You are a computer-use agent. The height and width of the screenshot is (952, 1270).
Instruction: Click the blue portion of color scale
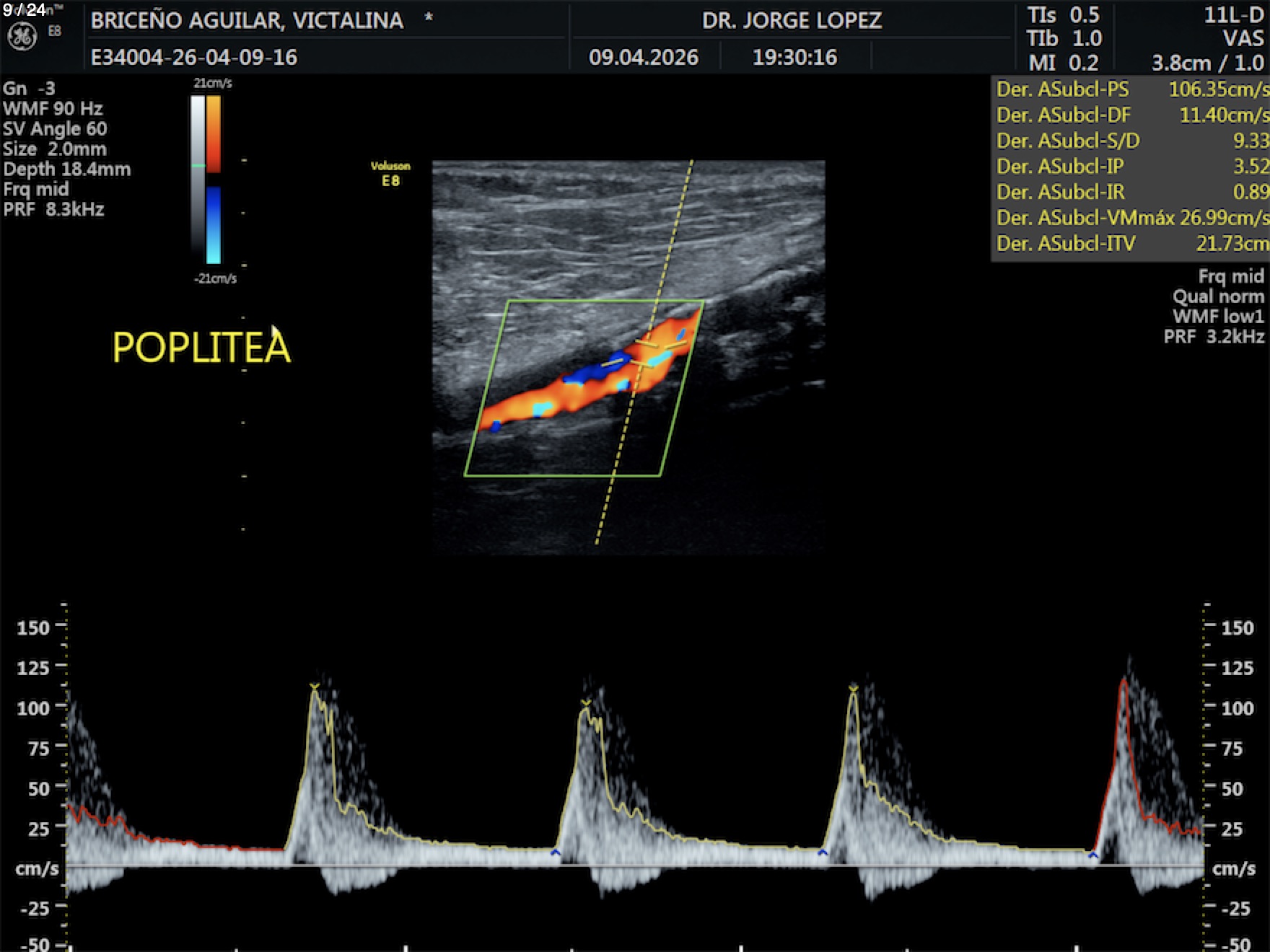pos(214,224)
